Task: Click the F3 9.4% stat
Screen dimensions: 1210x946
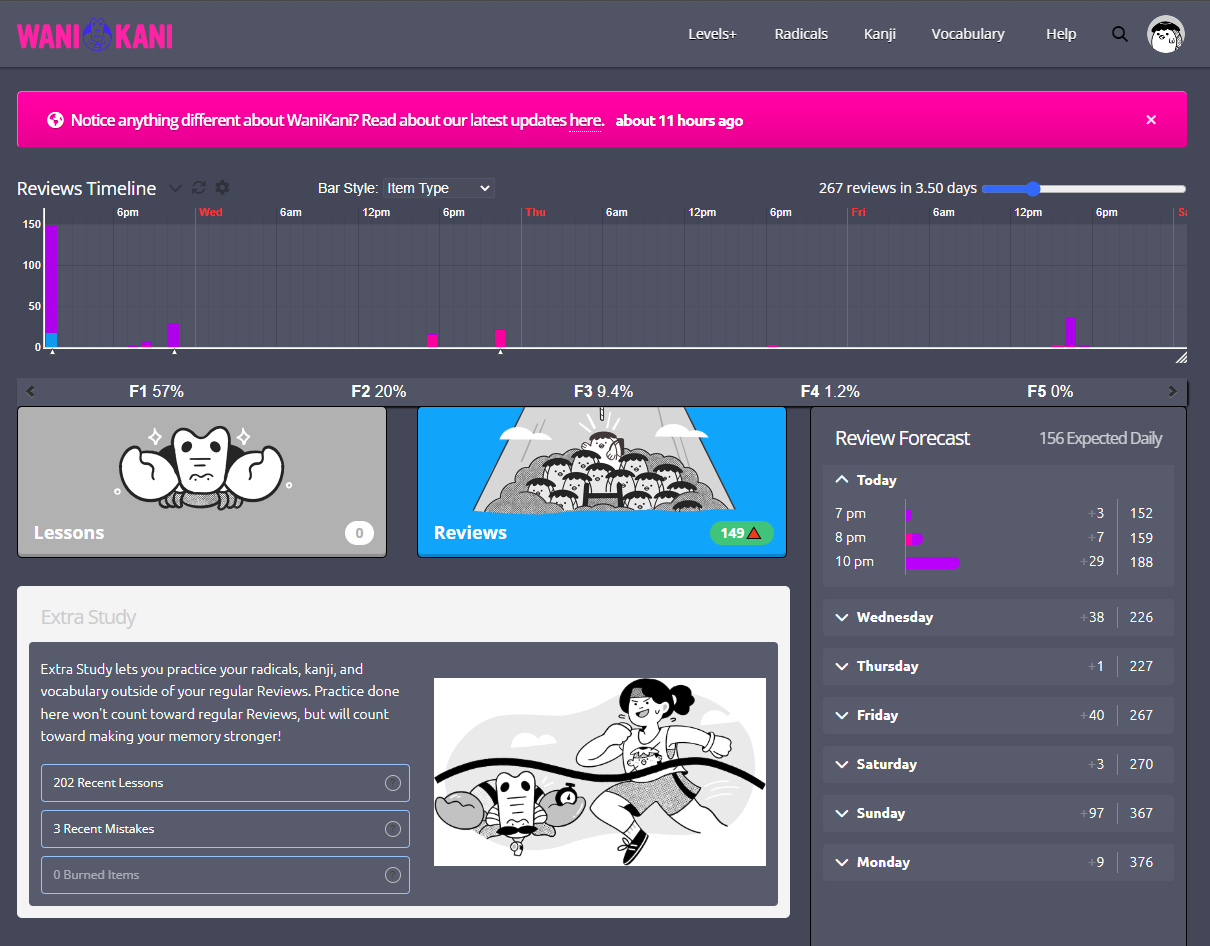Action: coord(603,392)
